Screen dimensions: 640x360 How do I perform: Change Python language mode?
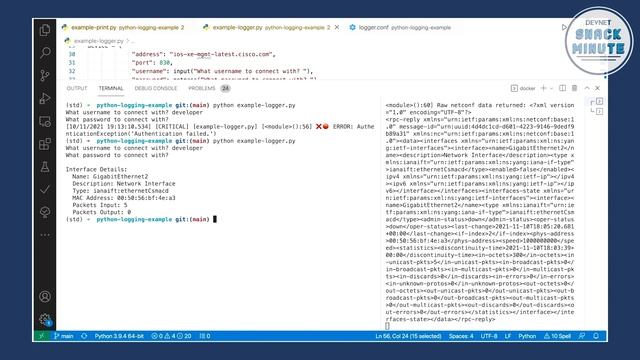[527, 336]
